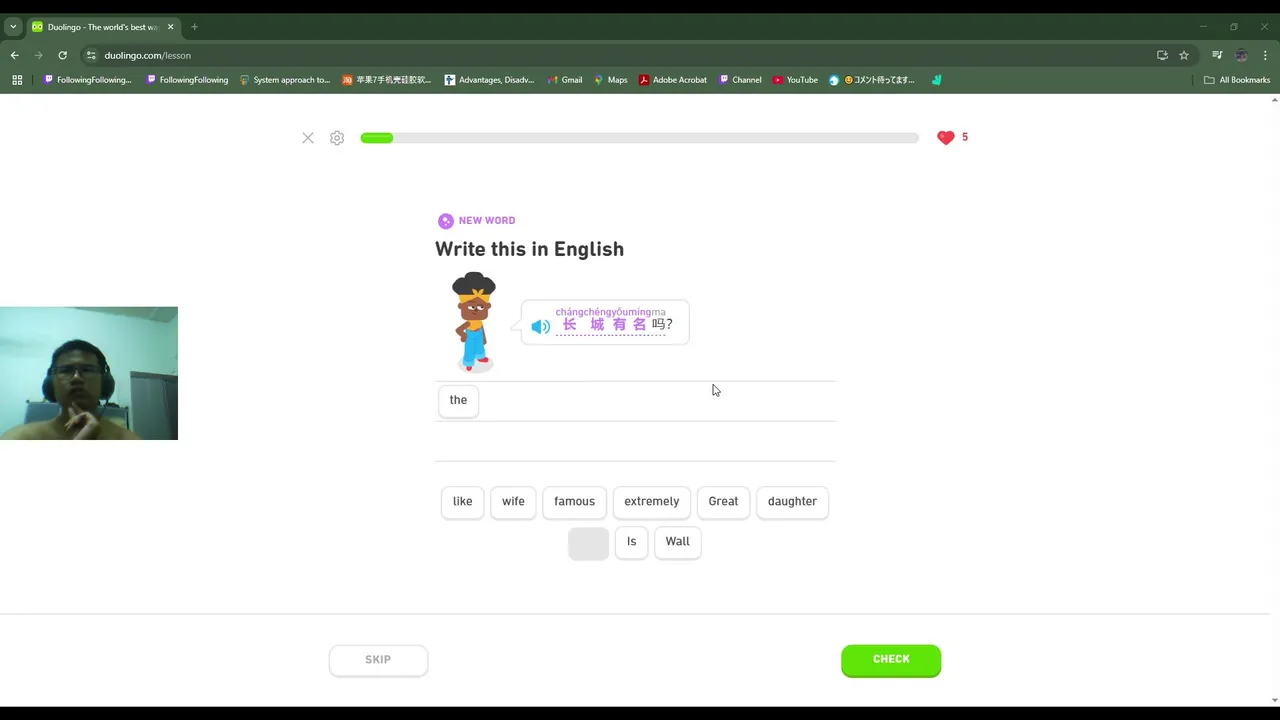The height and width of the screenshot is (720, 1280).
Task: Click the purple New Word badge icon
Action: (x=446, y=221)
